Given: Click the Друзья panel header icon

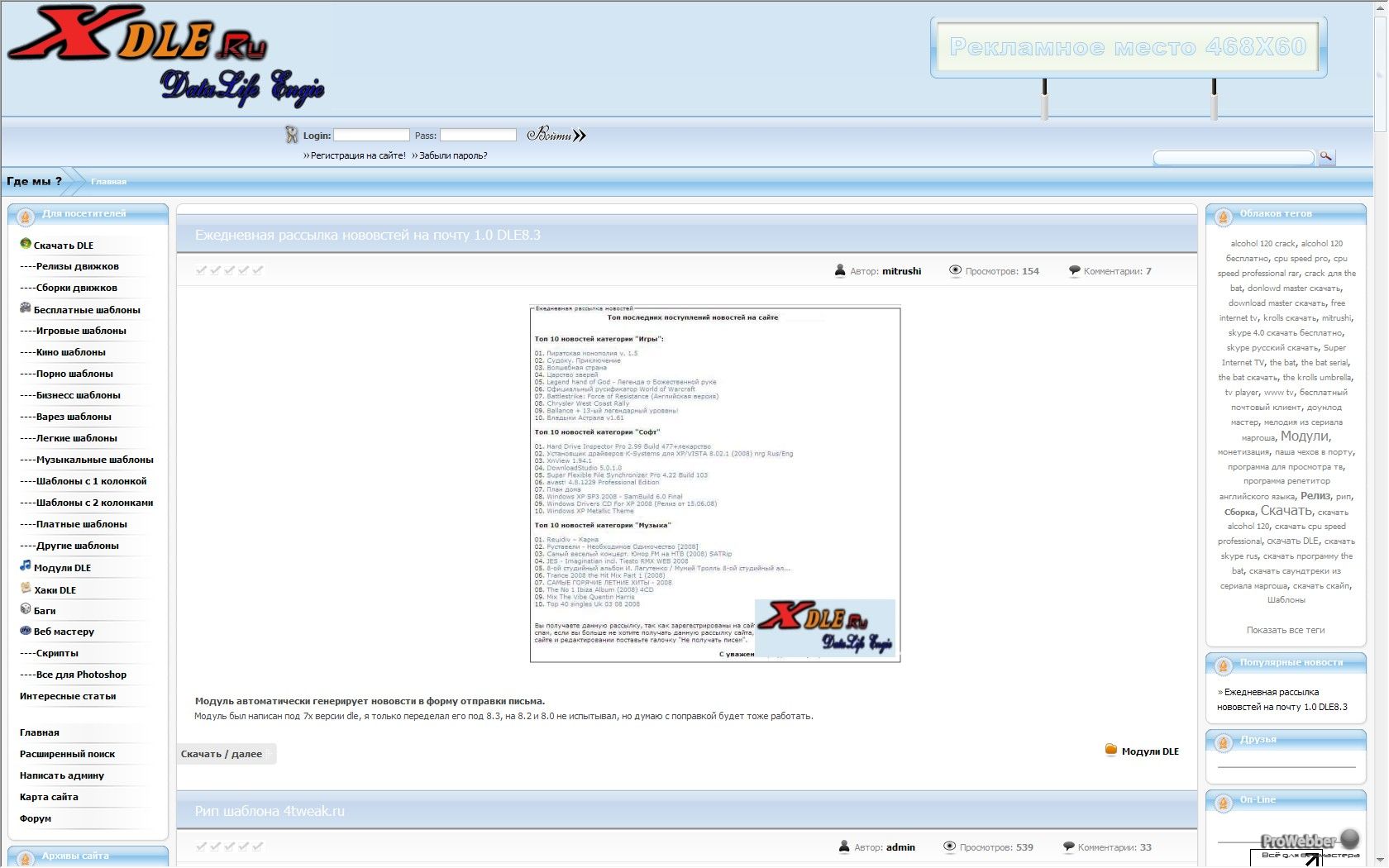Looking at the screenshot, I should pos(1223,742).
